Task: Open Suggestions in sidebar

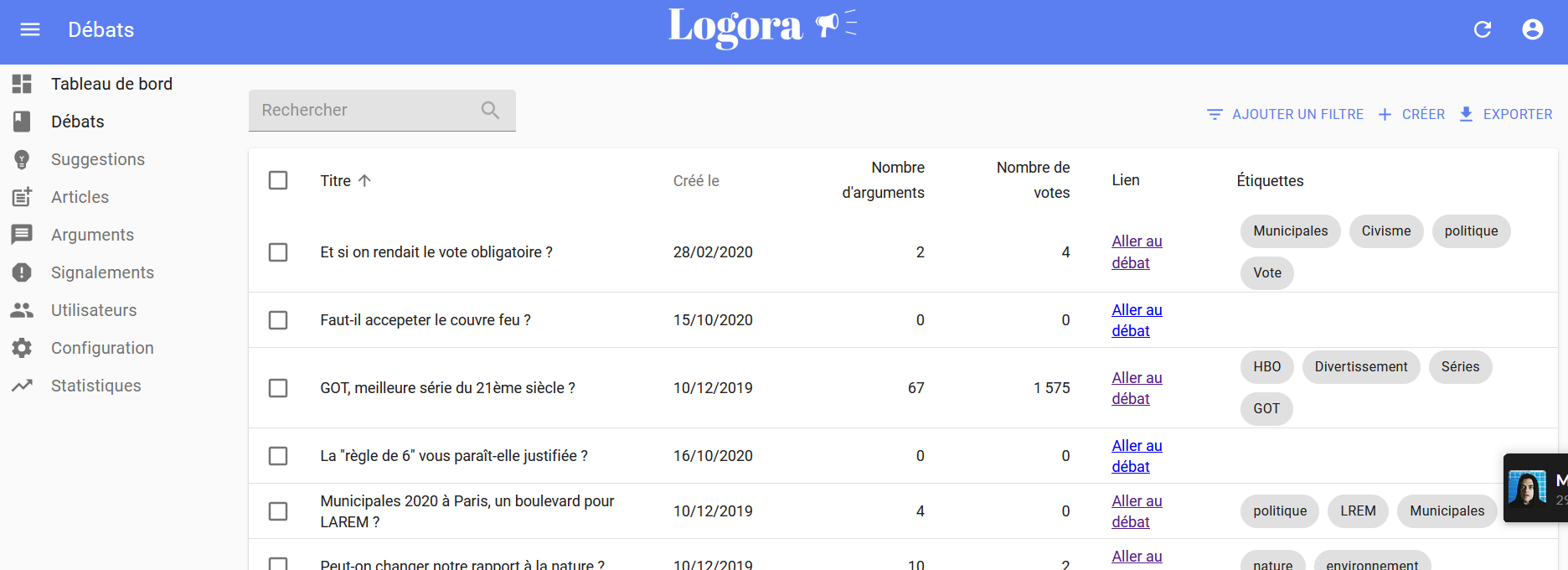Action: [x=98, y=159]
